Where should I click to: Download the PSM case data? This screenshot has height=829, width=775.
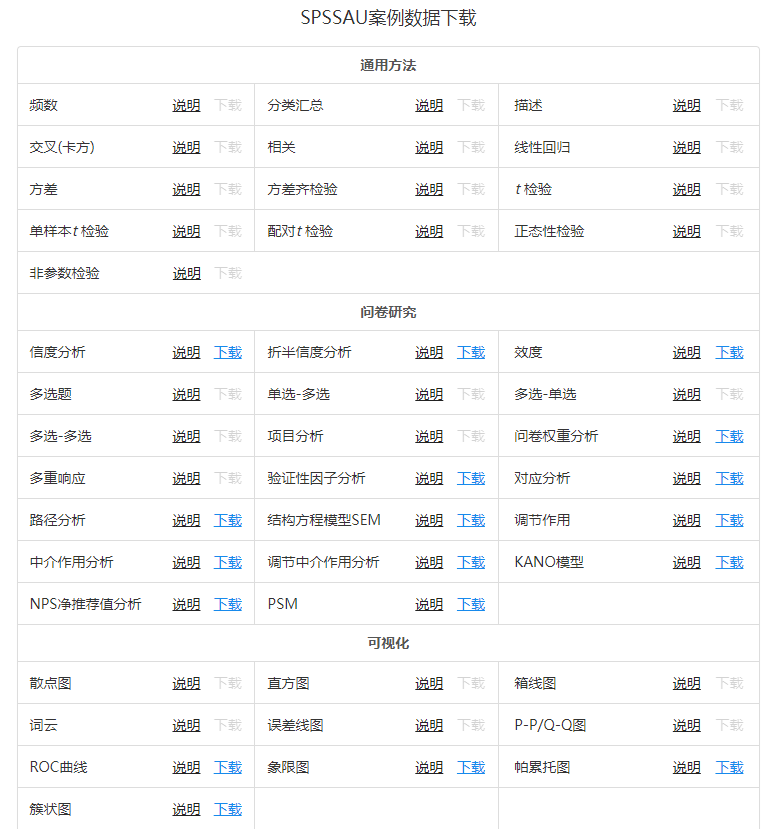[x=470, y=604]
